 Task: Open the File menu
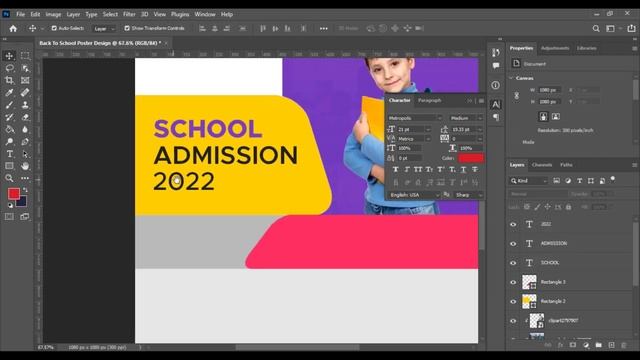pyautogui.click(x=20, y=14)
